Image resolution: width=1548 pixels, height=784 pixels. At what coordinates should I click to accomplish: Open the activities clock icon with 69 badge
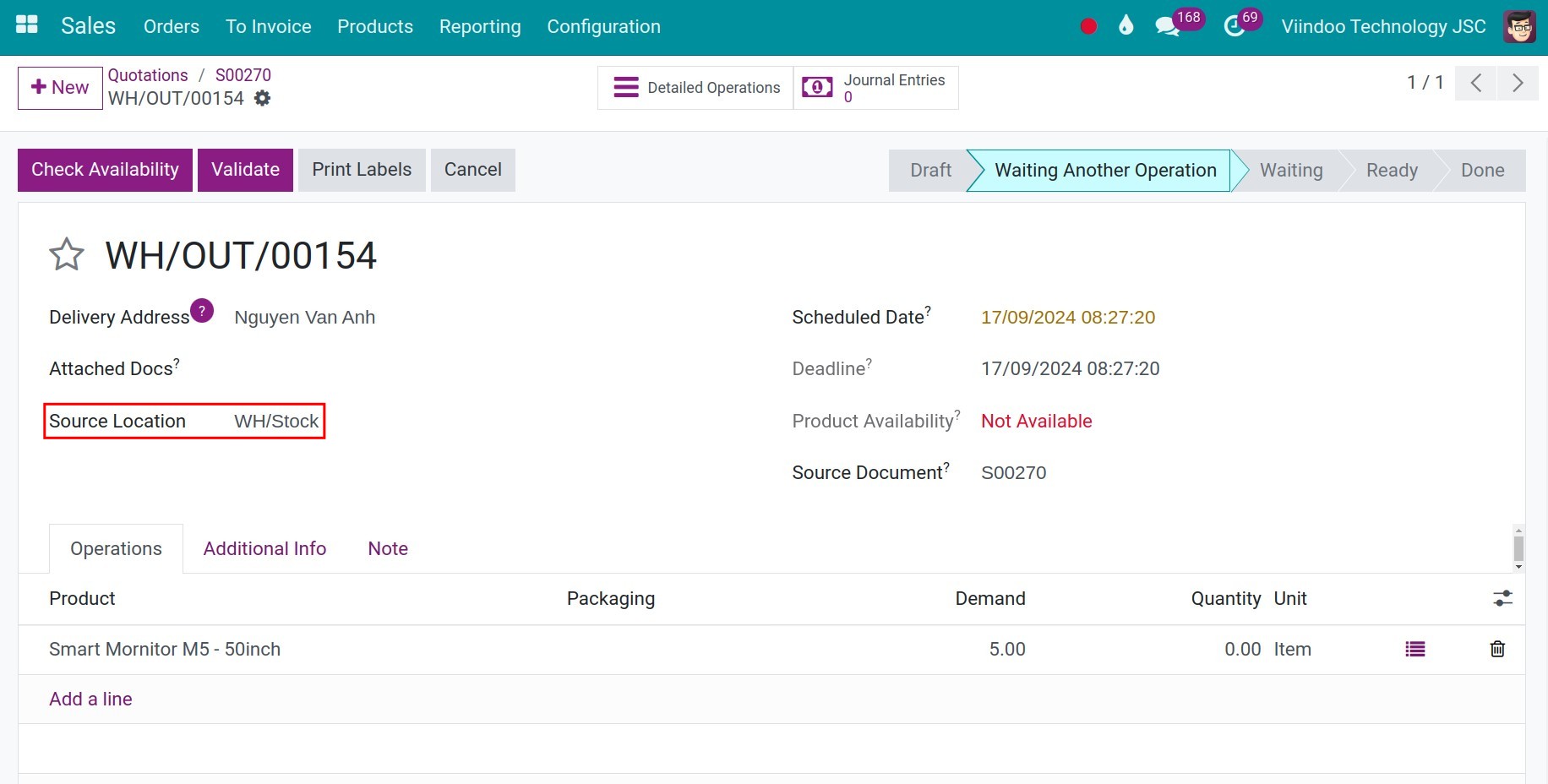(1234, 26)
